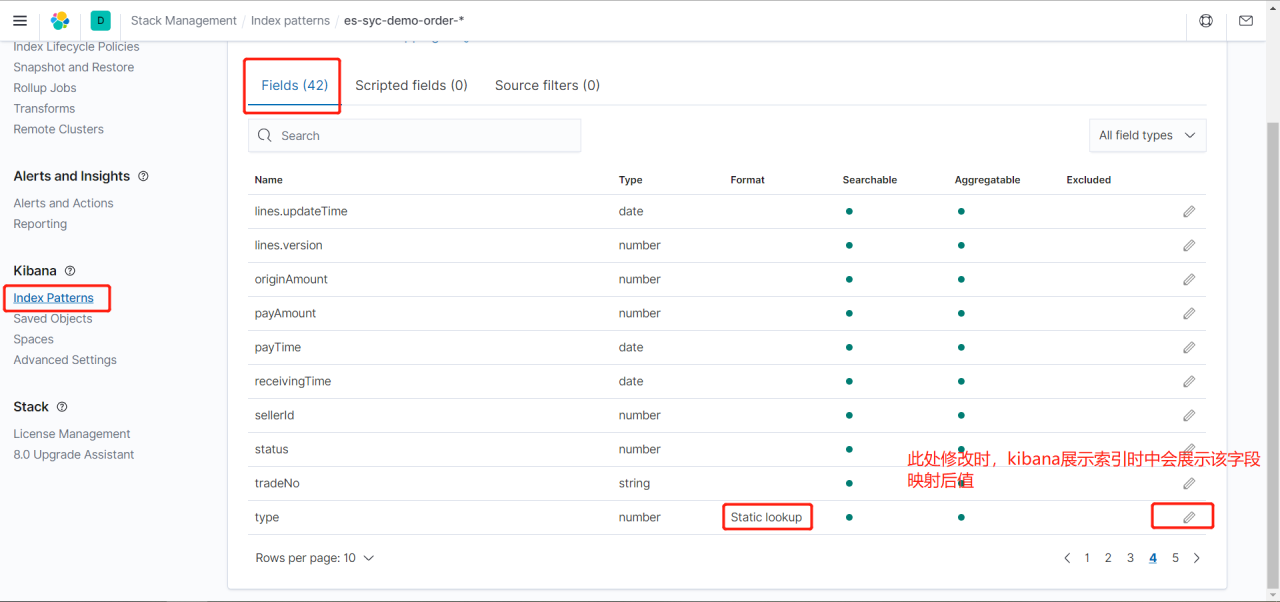Click the fields Search input box
Viewport: 1280px width, 602px height.
click(414, 136)
